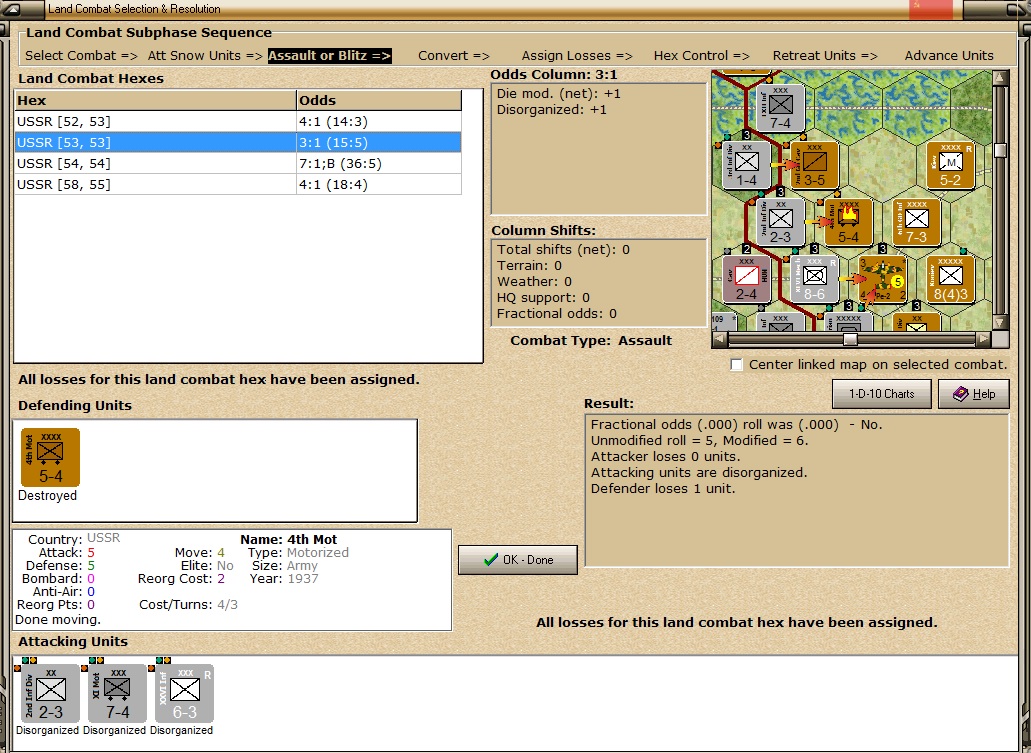Click the map scroll left arrow

(720, 339)
